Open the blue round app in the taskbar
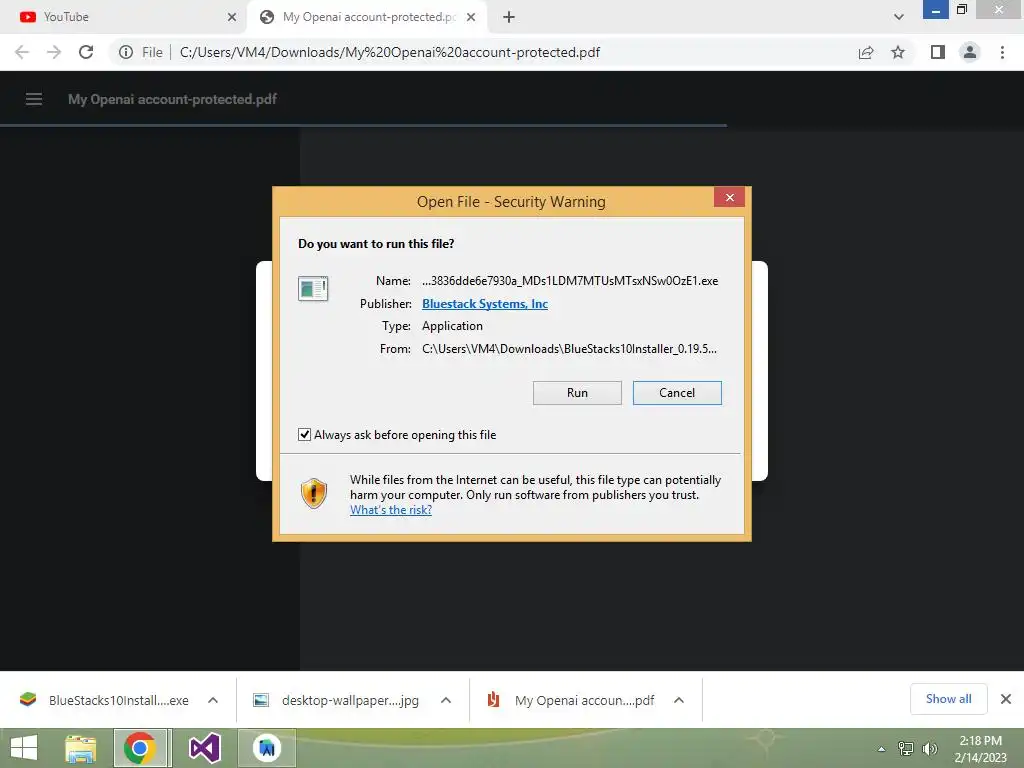This screenshot has width=1024, height=768. 267,748
